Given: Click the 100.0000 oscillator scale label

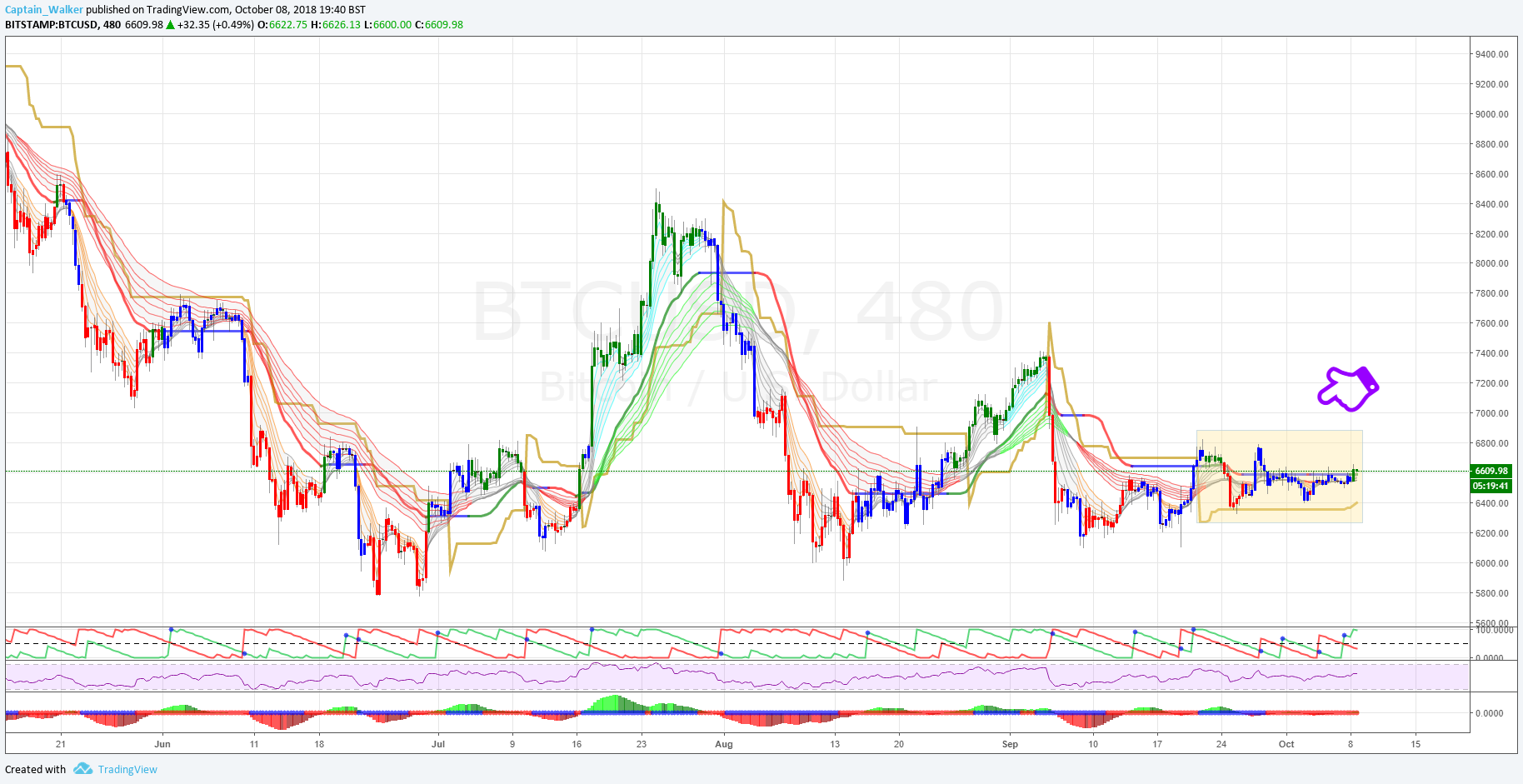Looking at the screenshot, I should click(1494, 630).
